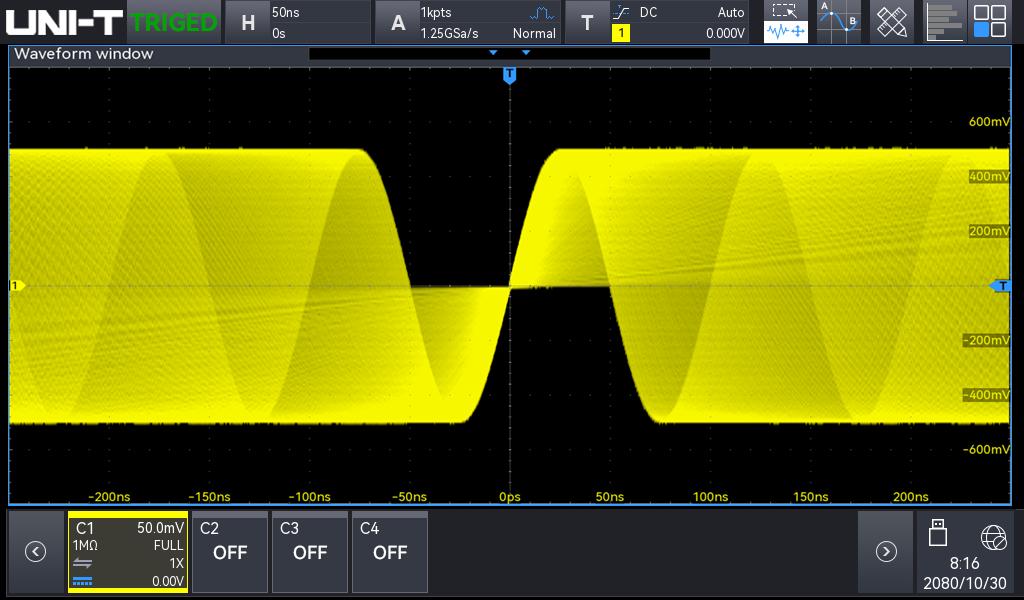Image resolution: width=1024 pixels, height=600 pixels.
Task: Expand bottom panel with the right arrow
Action: click(885, 552)
